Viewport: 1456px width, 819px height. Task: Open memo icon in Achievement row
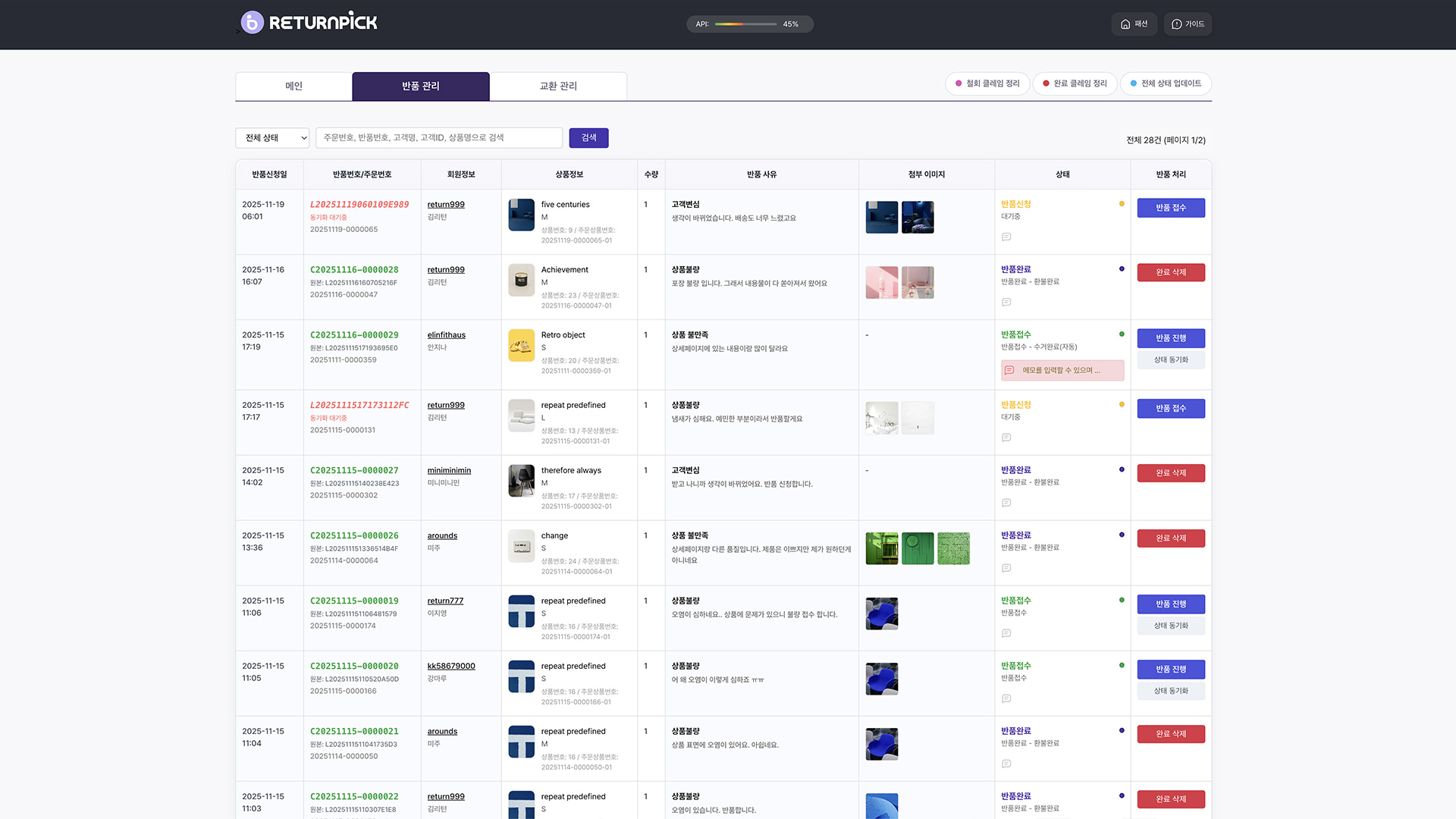(1006, 303)
